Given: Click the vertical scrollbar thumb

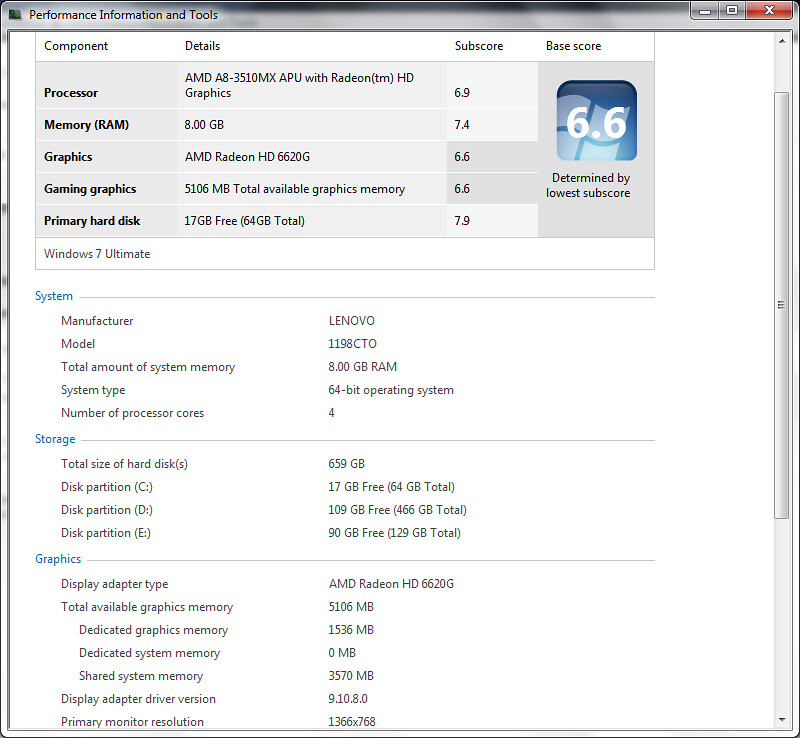Looking at the screenshot, I should click(x=781, y=305).
